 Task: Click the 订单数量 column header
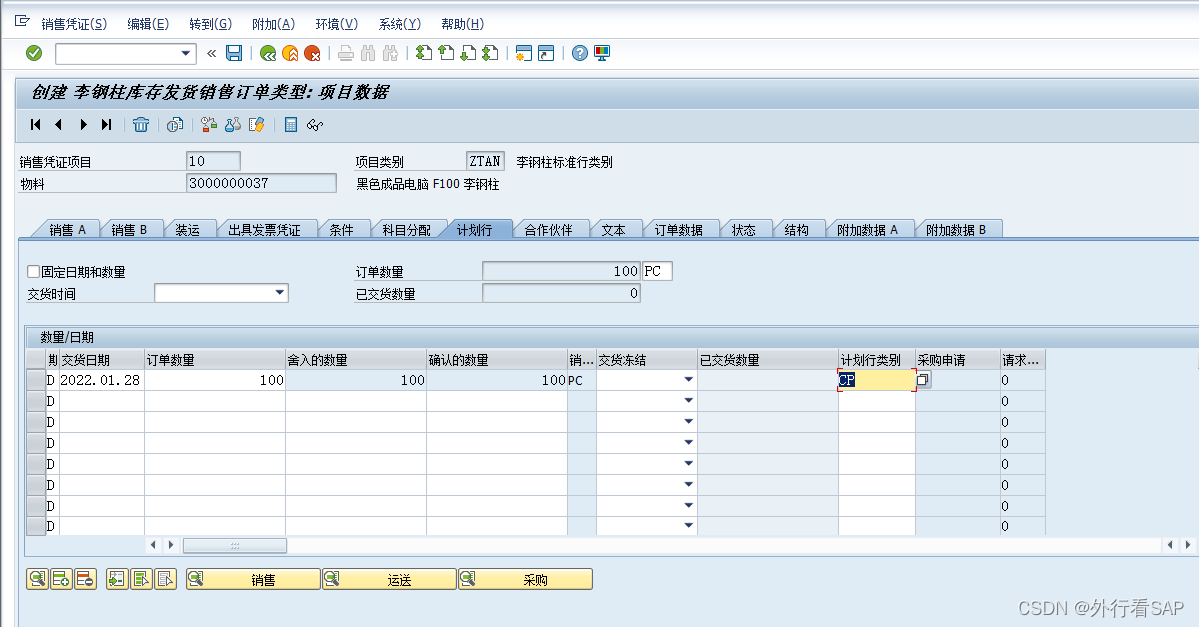tap(215, 359)
